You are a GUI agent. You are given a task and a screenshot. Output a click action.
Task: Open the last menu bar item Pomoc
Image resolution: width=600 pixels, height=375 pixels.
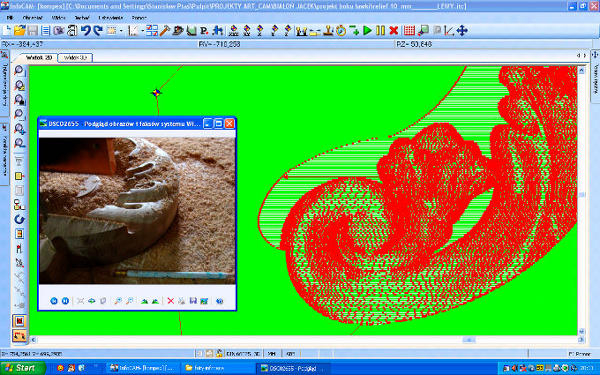pos(139,18)
